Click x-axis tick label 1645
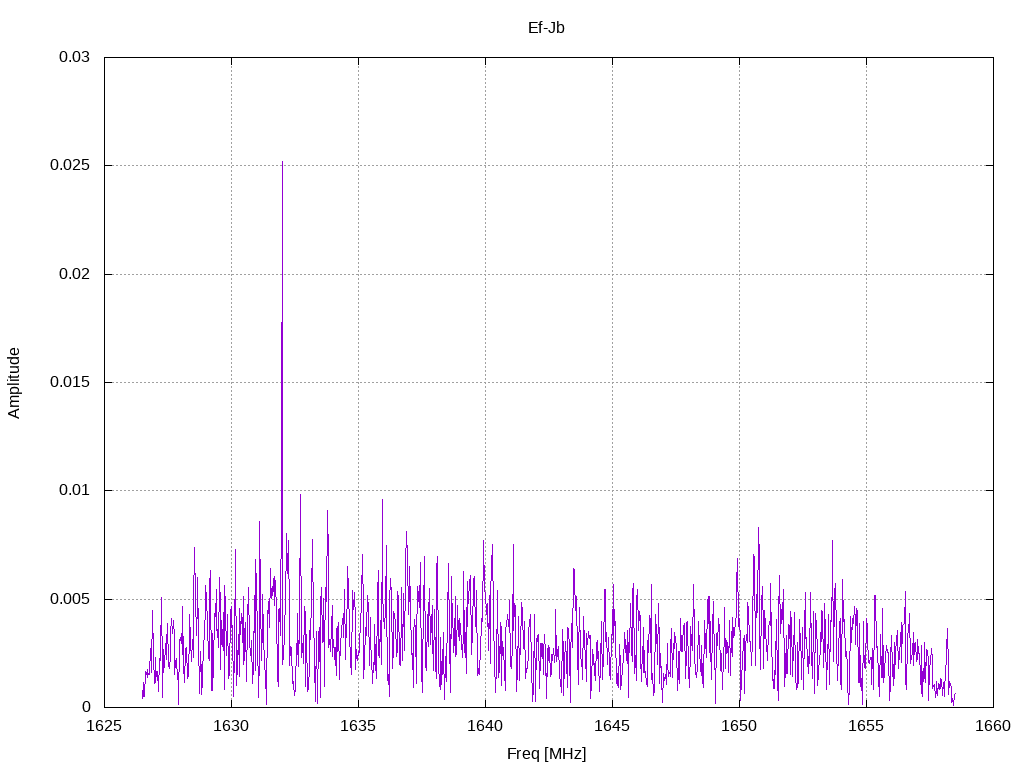This screenshot has height=768, width=1024. point(613,726)
